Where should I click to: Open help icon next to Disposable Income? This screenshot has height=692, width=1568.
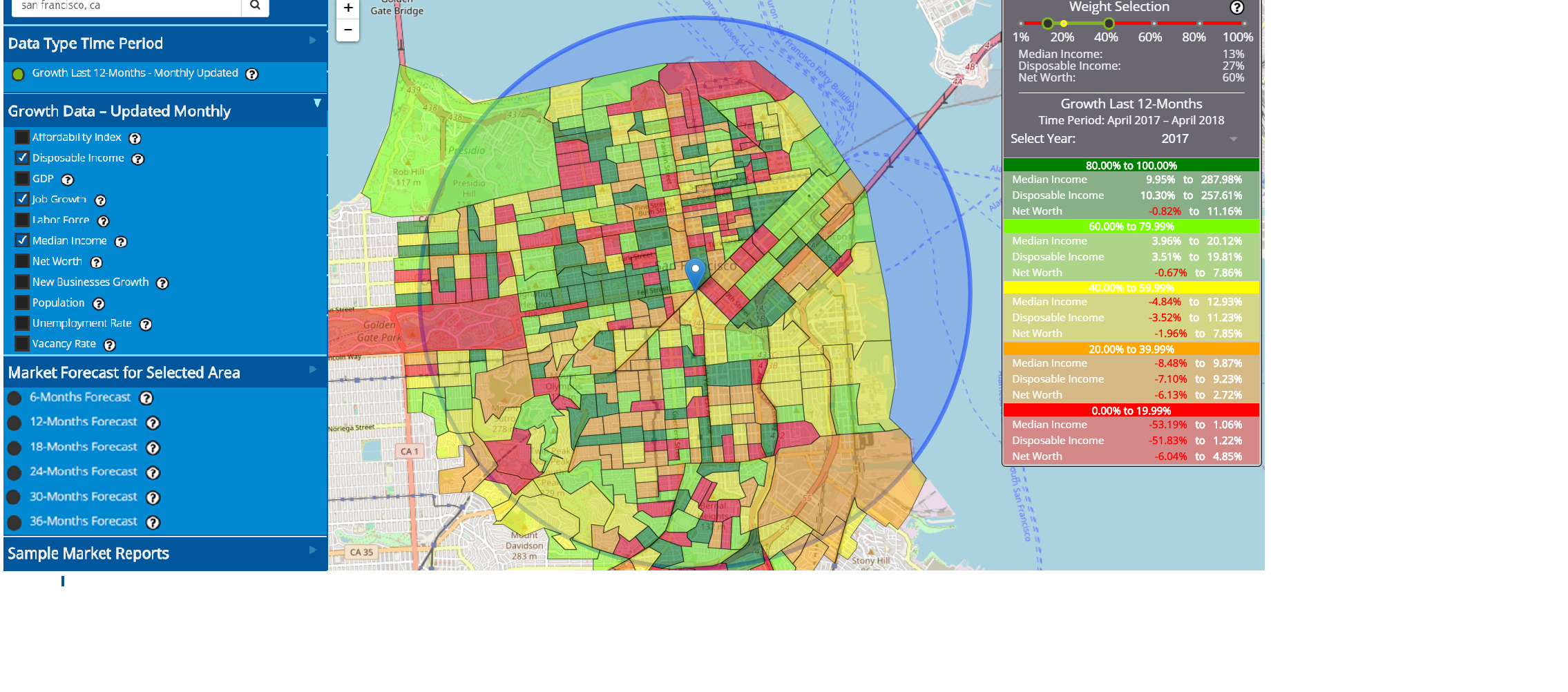pyautogui.click(x=138, y=159)
